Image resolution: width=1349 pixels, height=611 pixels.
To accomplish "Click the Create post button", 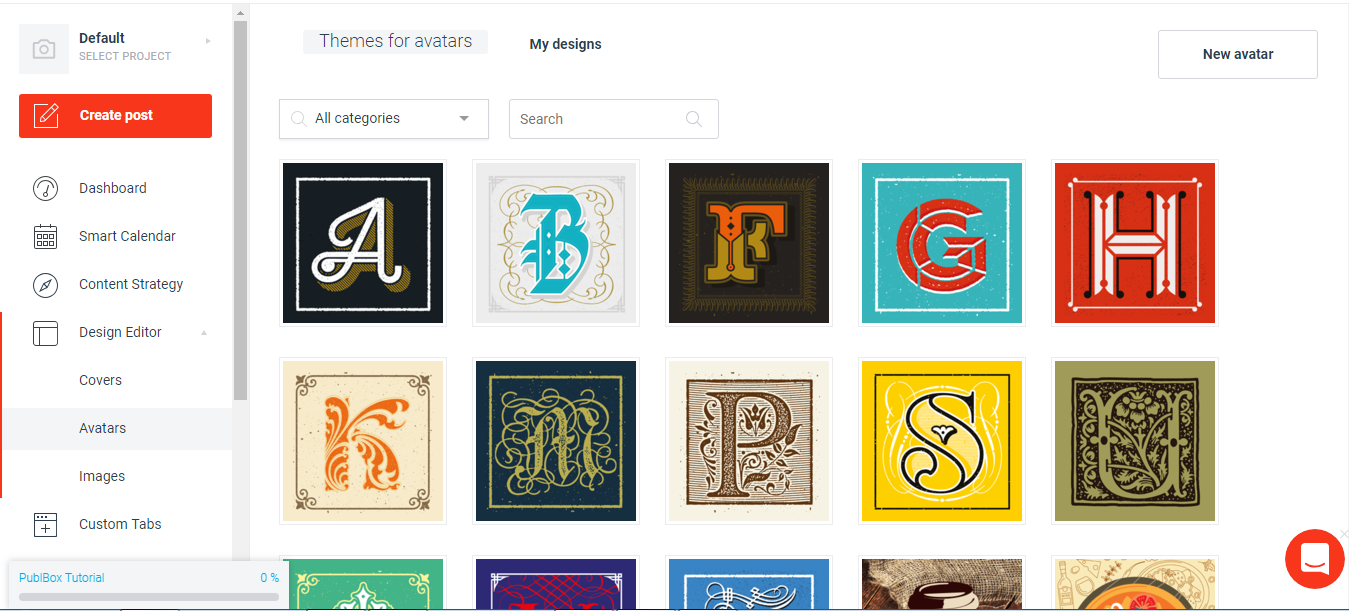I will pos(115,116).
